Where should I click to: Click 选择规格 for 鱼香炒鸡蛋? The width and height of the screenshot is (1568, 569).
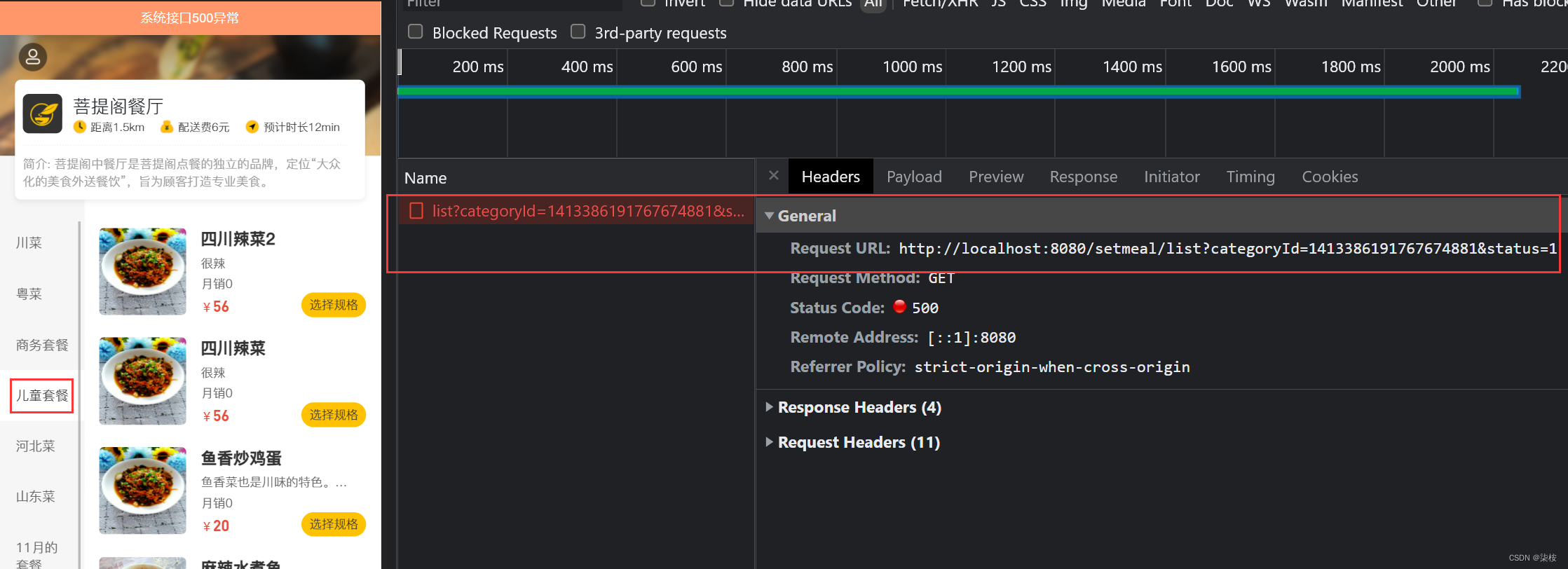(334, 524)
